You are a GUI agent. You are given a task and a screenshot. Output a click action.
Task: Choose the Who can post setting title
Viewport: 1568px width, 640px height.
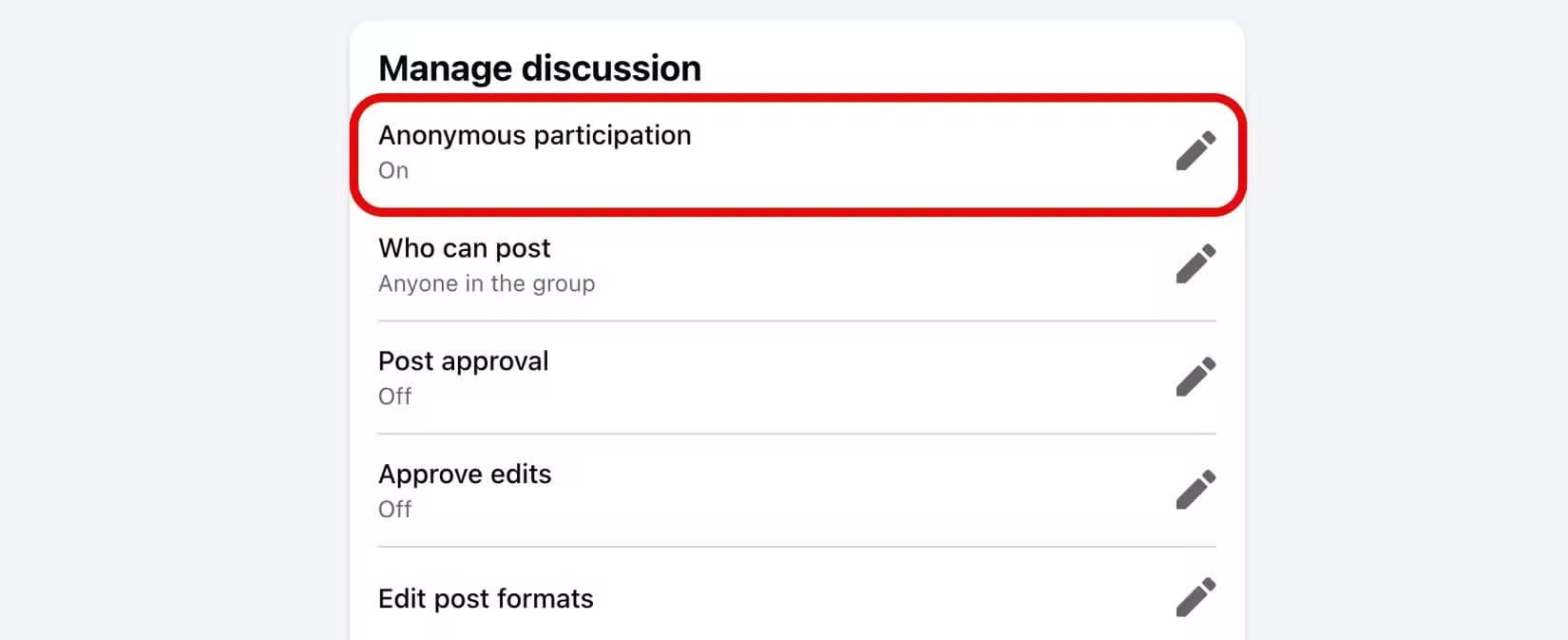464,248
